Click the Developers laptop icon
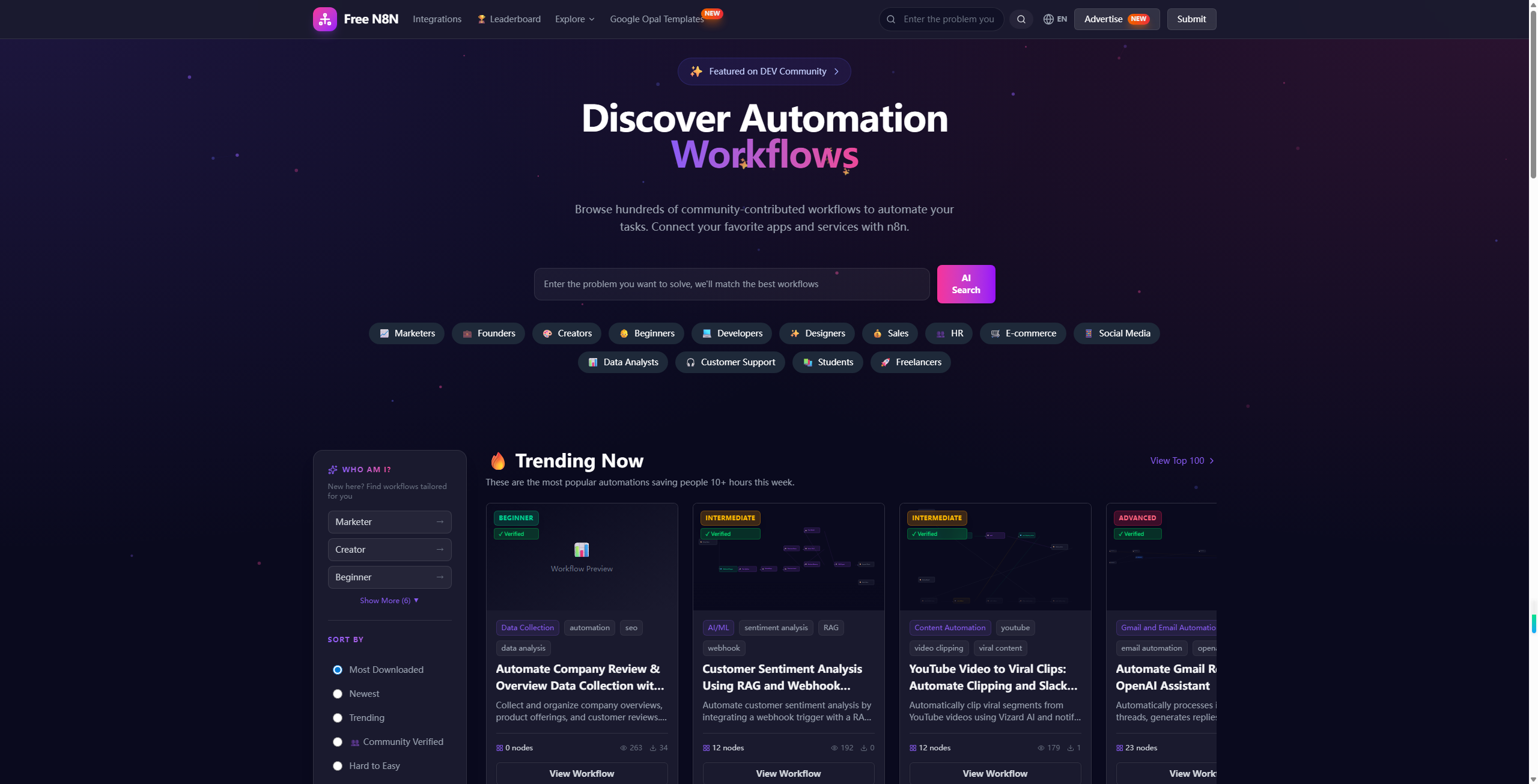Viewport: 1538px width, 784px height. click(x=707, y=333)
